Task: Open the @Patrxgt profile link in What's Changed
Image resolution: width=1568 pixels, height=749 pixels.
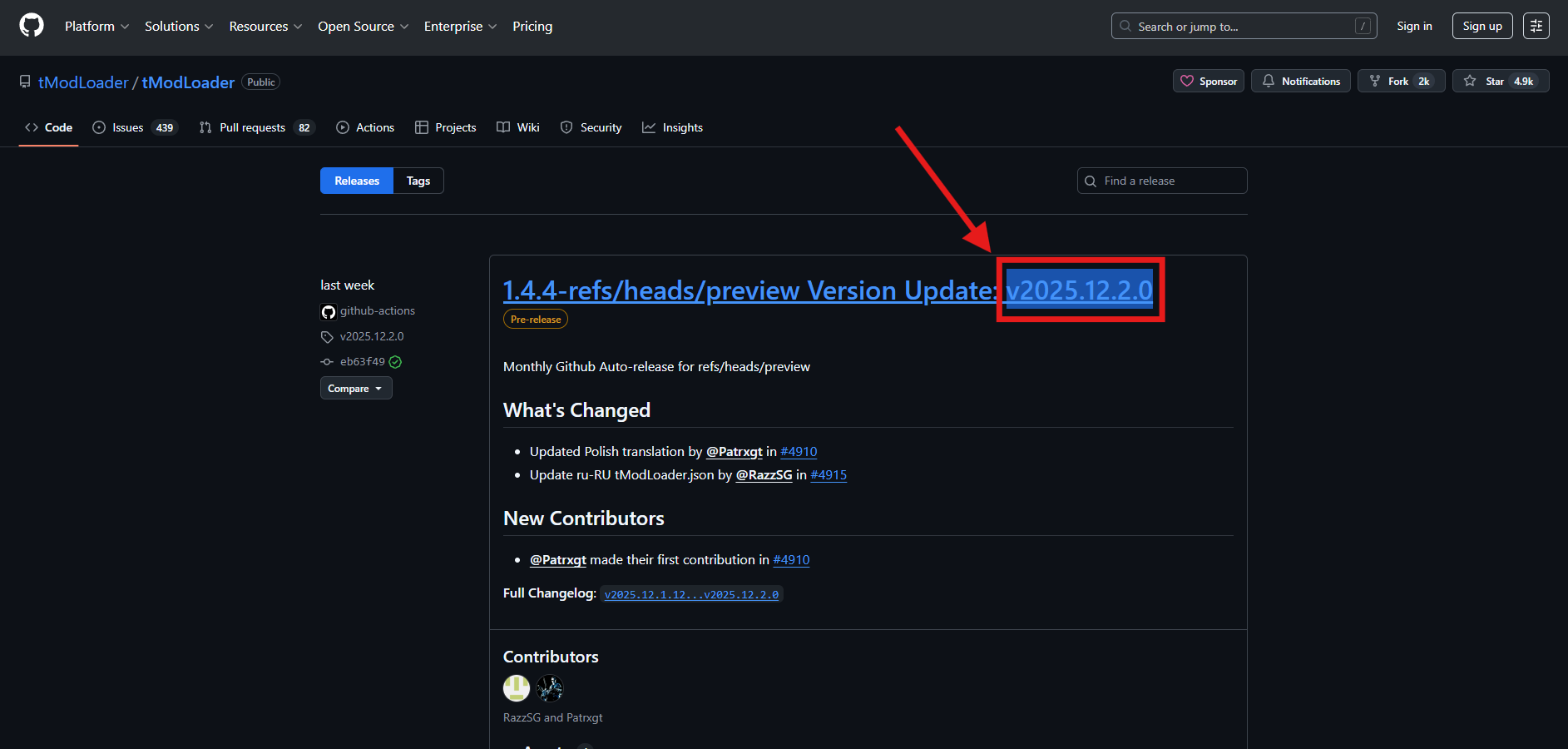Action: pos(735,452)
